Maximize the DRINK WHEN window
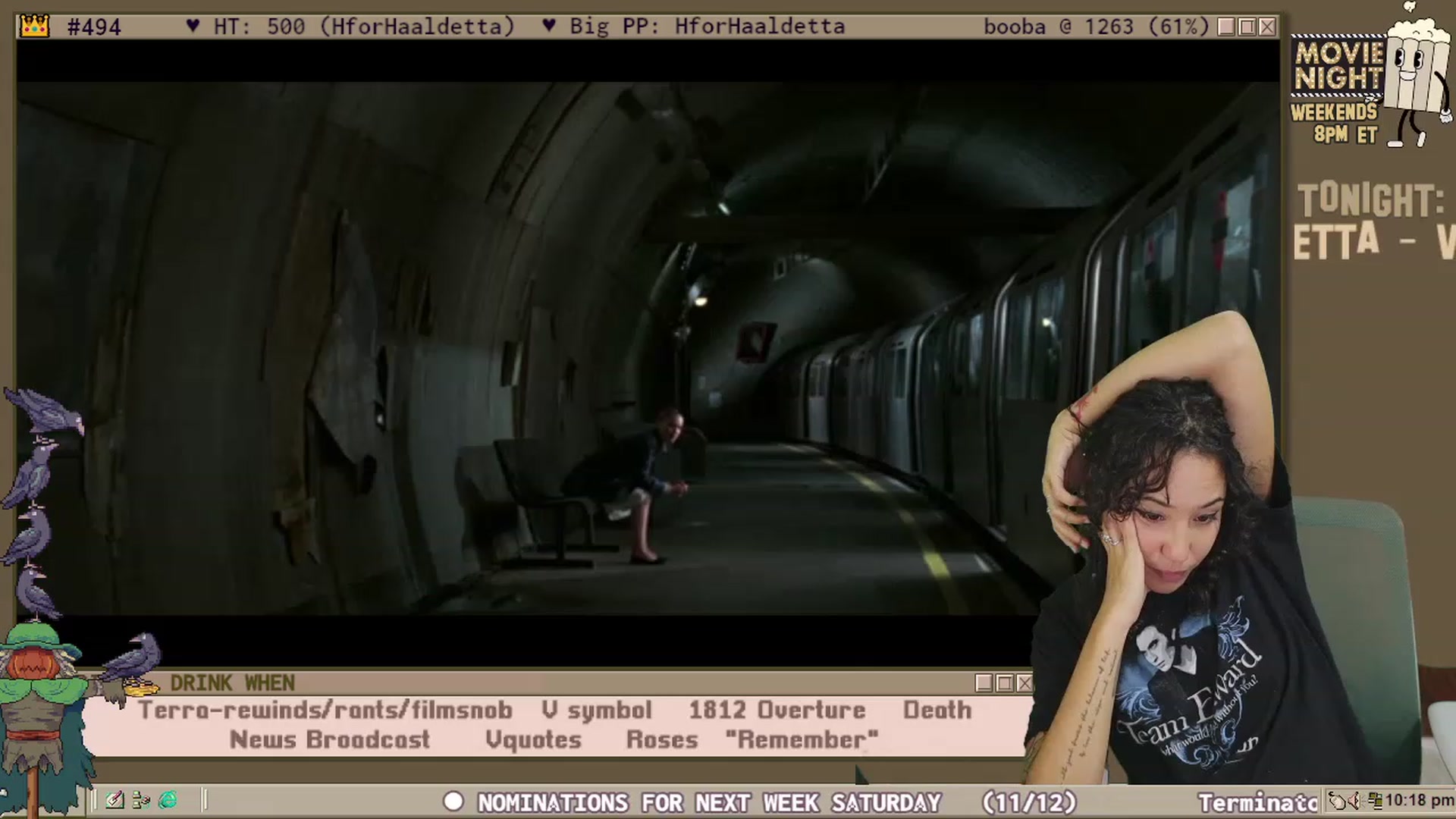 [1004, 683]
